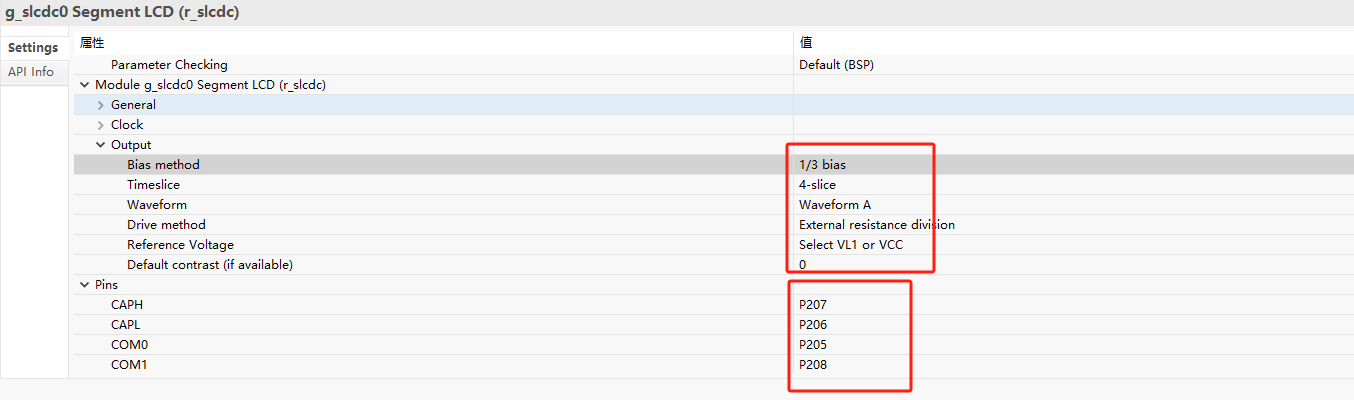Open the API Info tab
The width and height of the screenshot is (1354, 400).
pyautogui.click(x=31, y=72)
